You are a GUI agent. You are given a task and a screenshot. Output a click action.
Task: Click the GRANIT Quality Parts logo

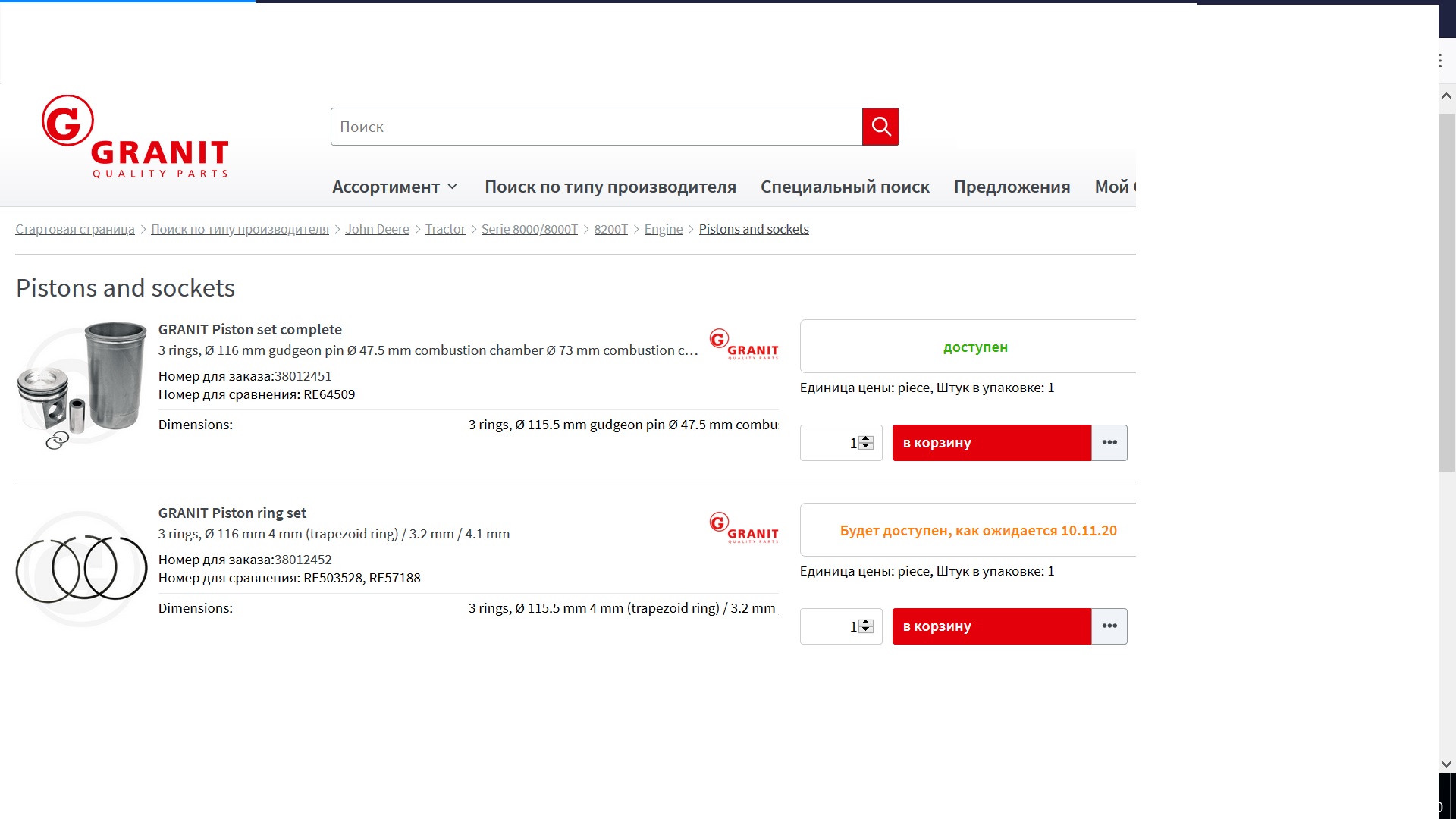coord(135,137)
